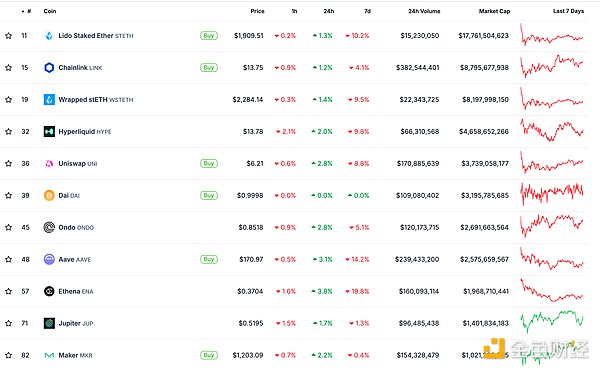The image size is (600, 370).
Task: Sort by the 7d change column header
Action: click(x=367, y=11)
